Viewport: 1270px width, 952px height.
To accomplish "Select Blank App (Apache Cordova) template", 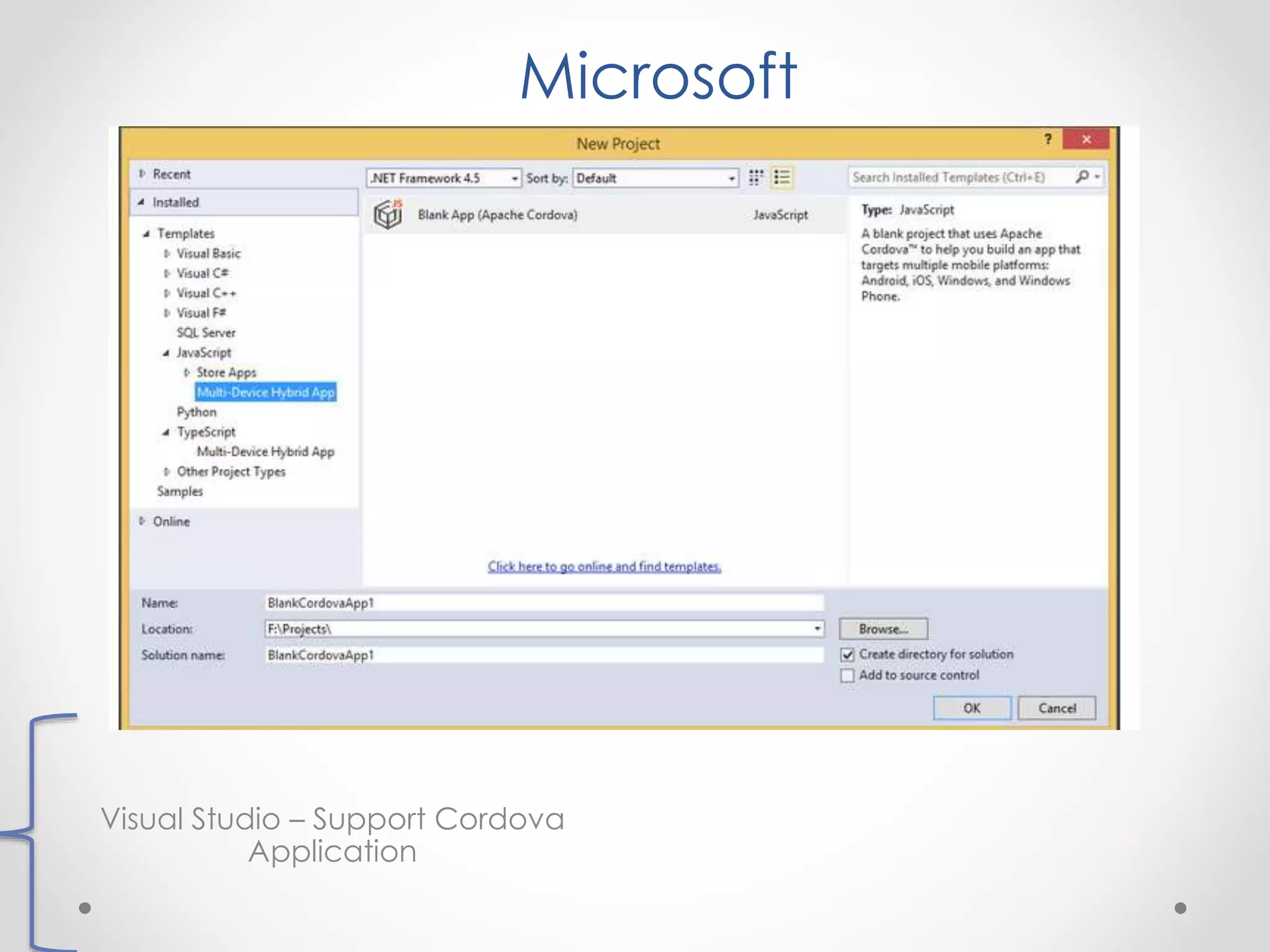I will 605,215.
